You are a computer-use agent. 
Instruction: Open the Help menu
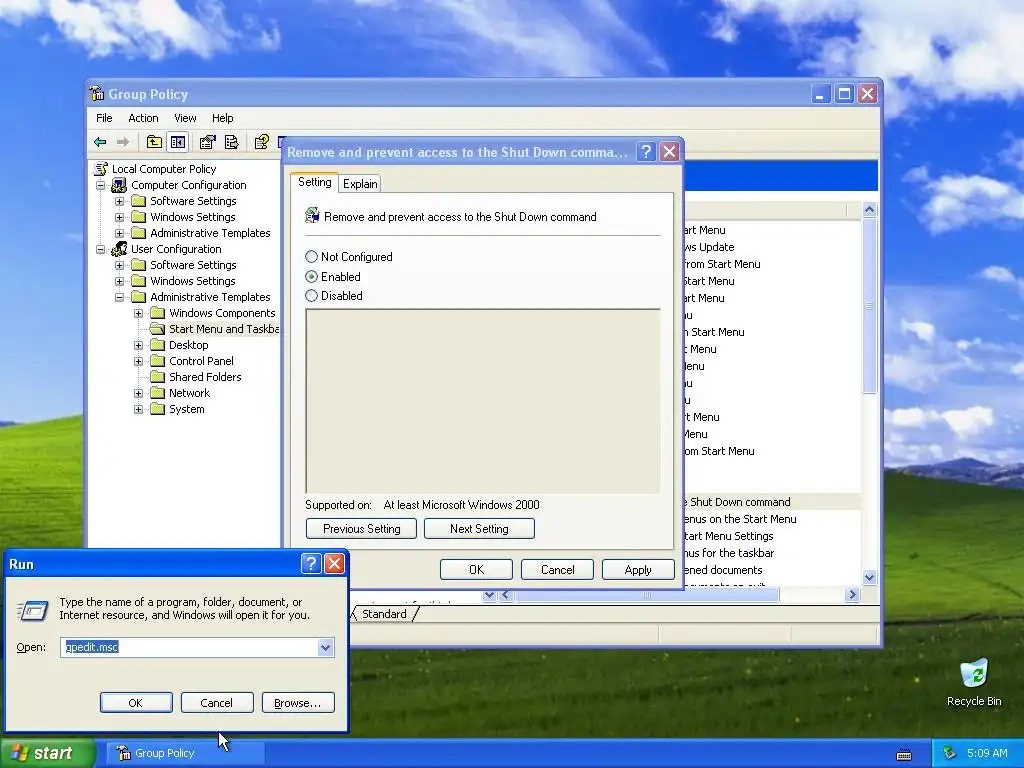223,118
